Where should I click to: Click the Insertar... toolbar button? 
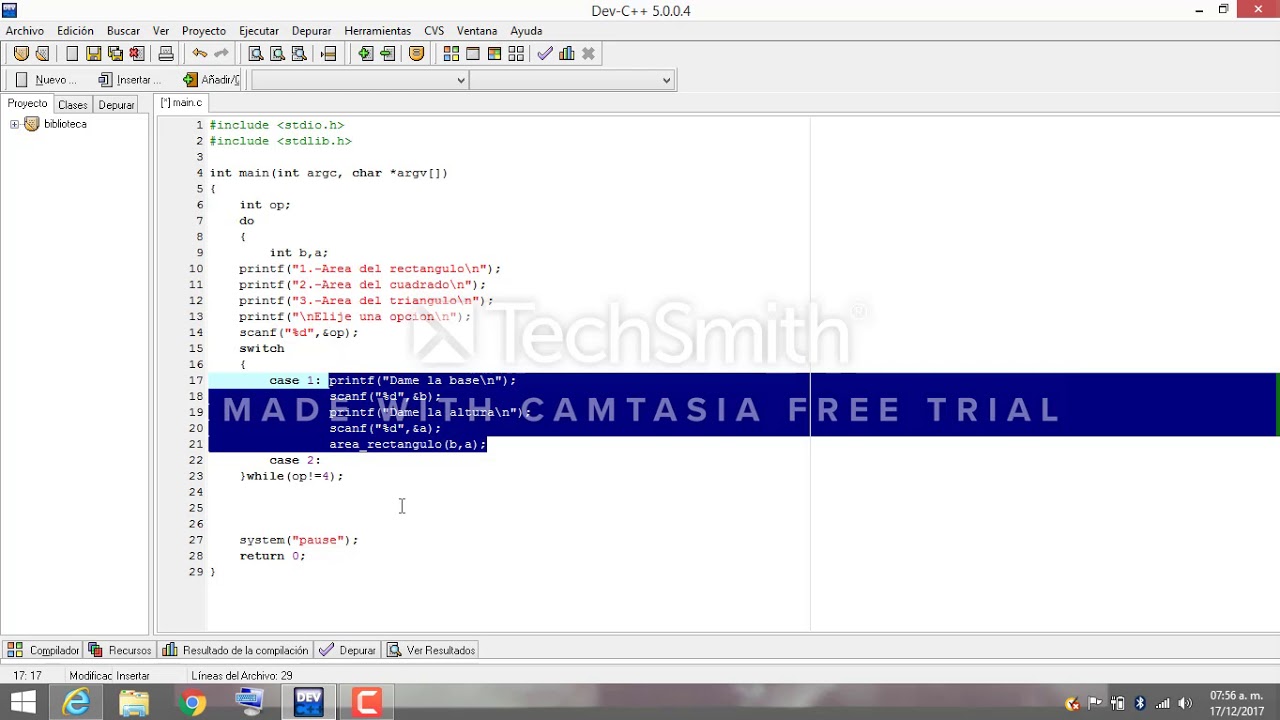[x=130, y=80]
